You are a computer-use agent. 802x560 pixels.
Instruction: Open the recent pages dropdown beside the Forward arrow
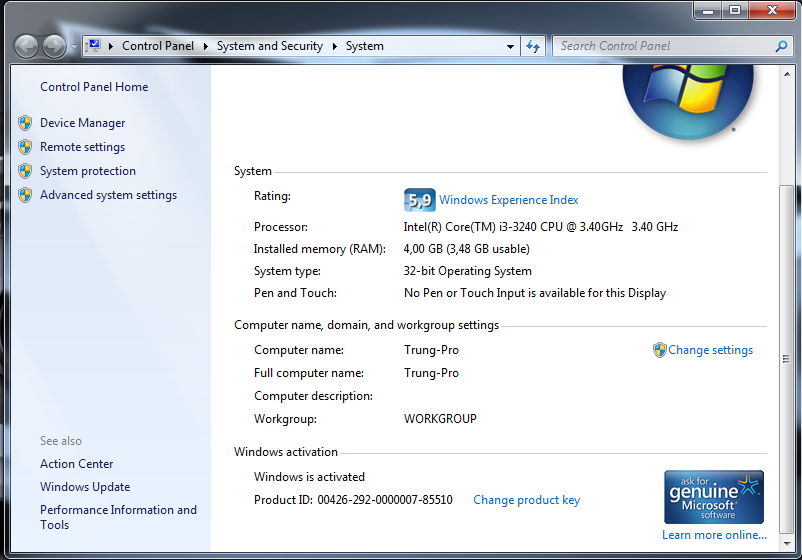(74, 47)
